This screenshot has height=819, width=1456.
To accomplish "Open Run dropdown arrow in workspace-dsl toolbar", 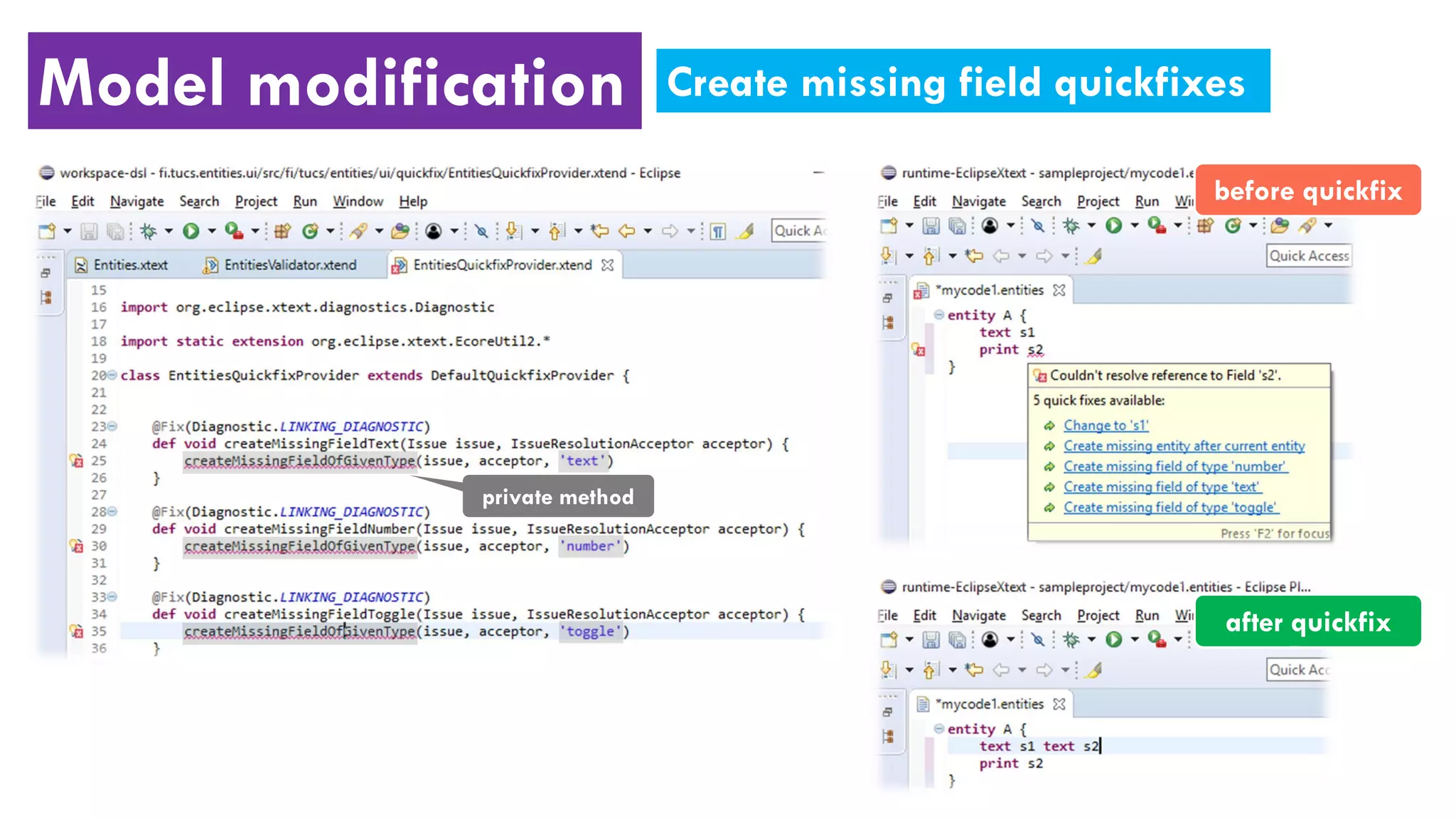I will coord(211,231).
